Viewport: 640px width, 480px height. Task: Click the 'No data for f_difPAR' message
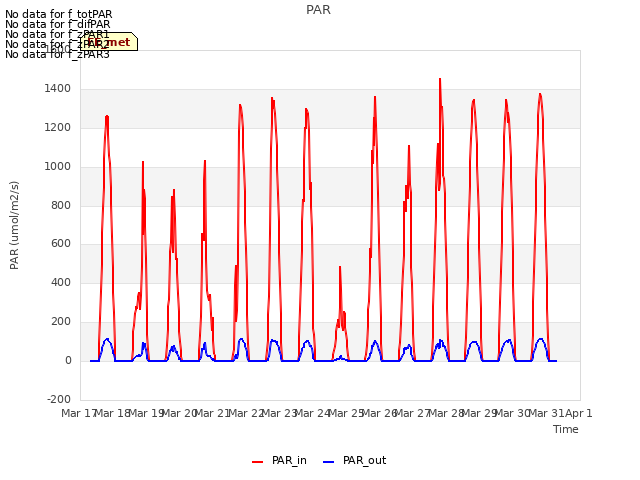(x=58, y=24)
